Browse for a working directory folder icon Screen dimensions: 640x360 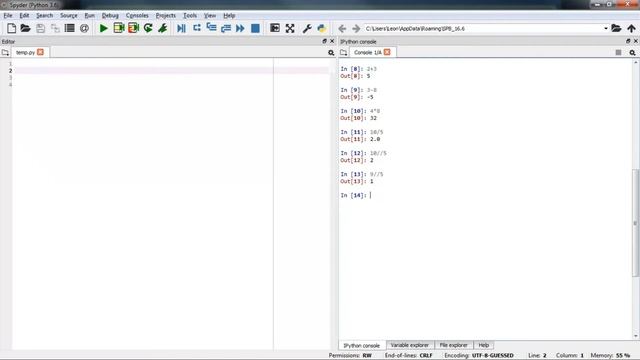tap(616, 28)
